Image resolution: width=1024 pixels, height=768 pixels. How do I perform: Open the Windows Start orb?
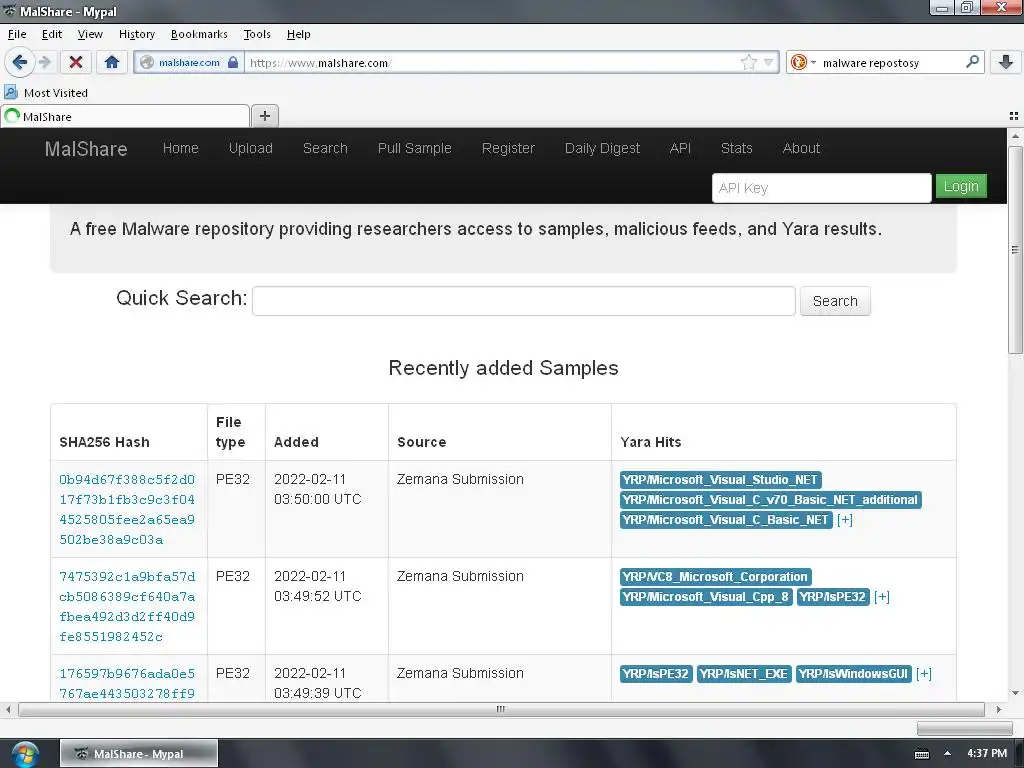(x=25, y=754)
